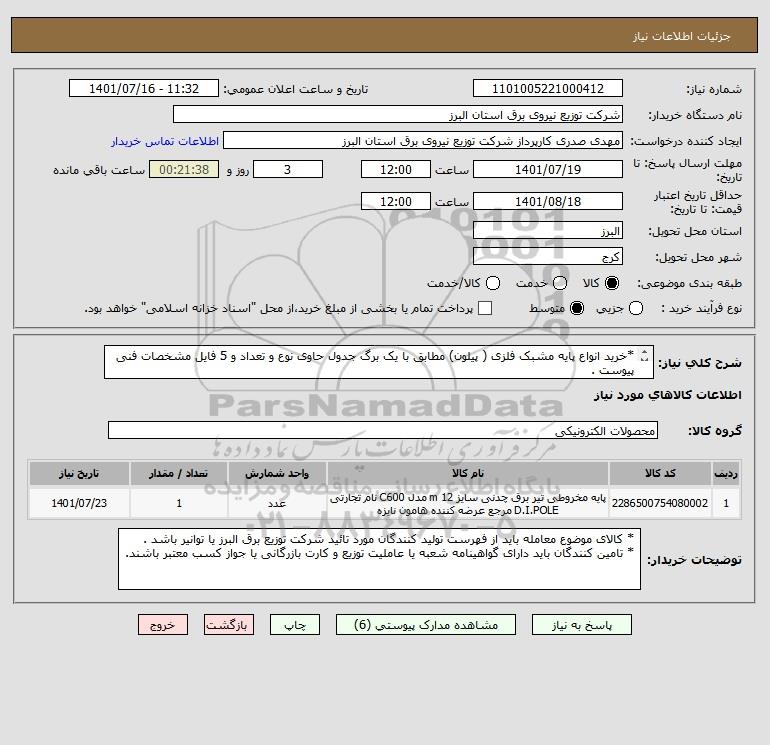This screenshot has width=770, height=745.
Task: Select the 'کالا' radio button
Action: (x=612, y=283)
